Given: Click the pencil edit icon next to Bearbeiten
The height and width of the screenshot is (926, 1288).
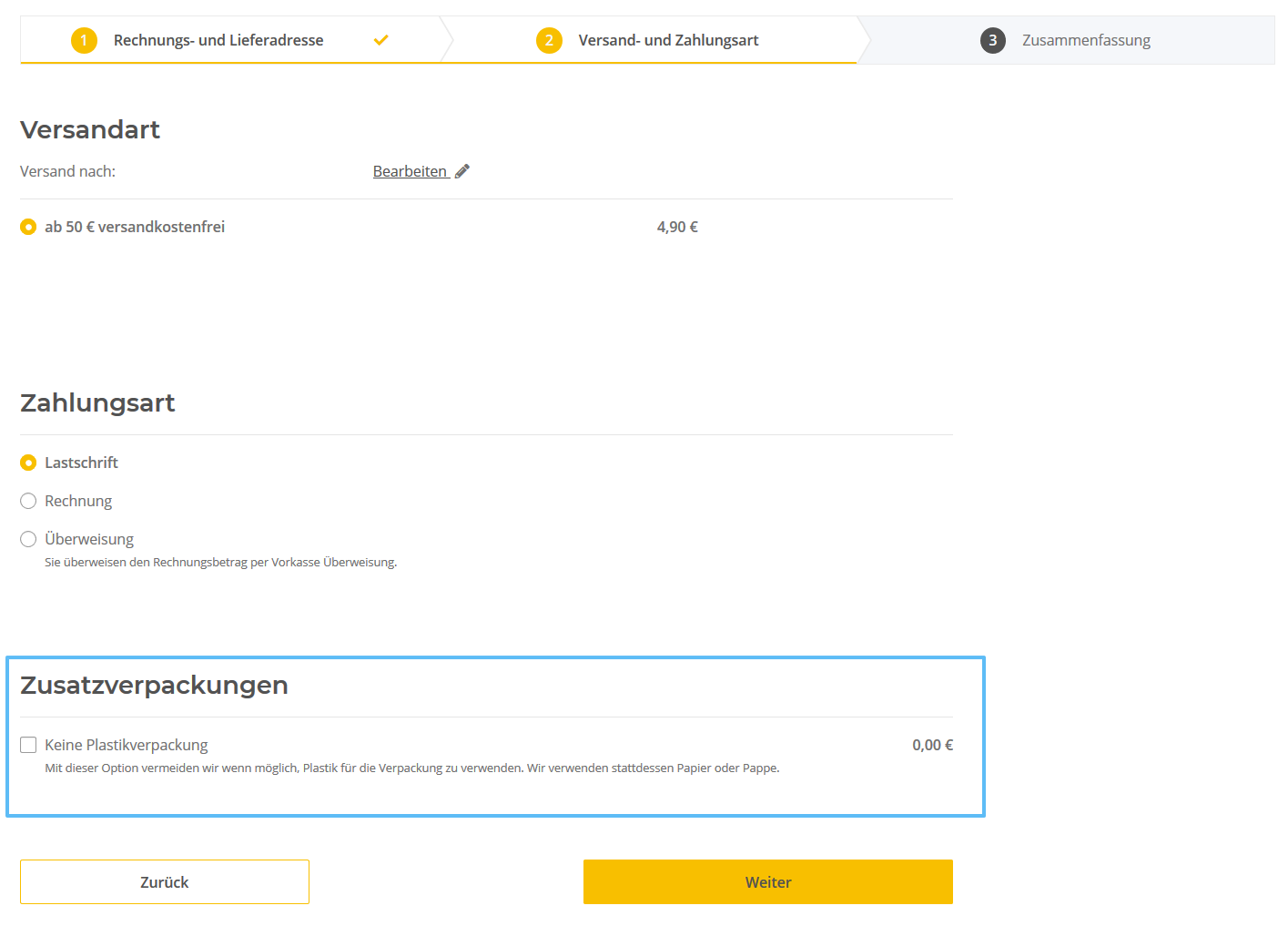Looking at the screenshot, I should tap(462, 171).
